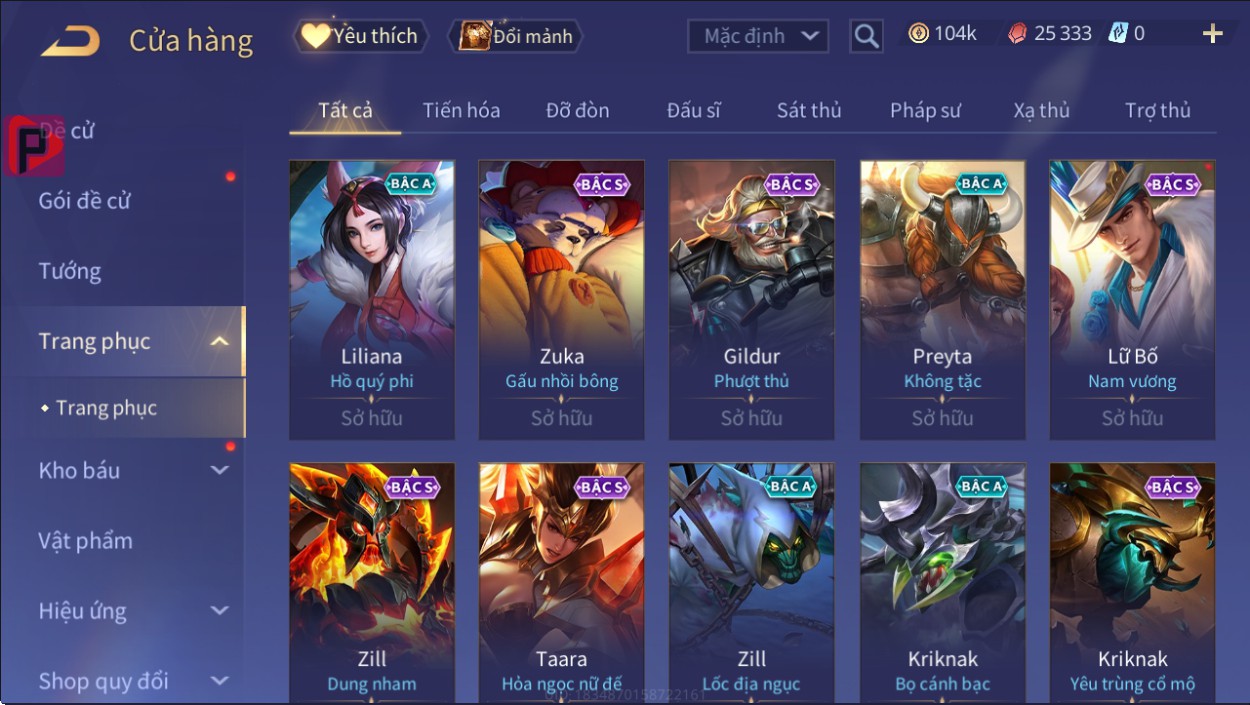
Task: Open Đổi mảnh fragment exchange chest
Action: click(x=516, y=37)
